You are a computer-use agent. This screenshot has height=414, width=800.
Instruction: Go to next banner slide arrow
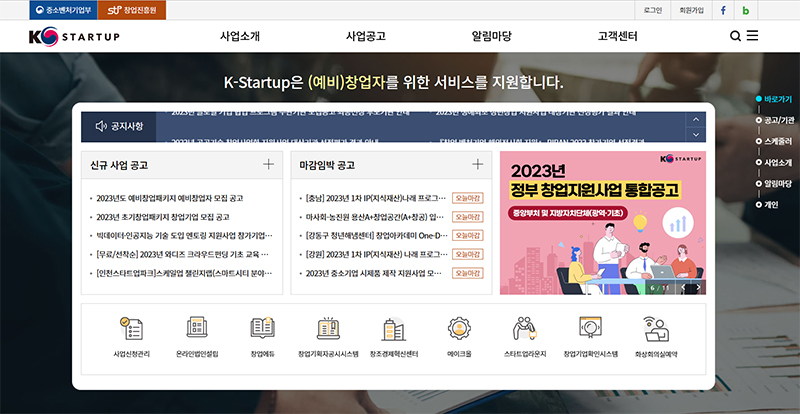pos(697,288)
